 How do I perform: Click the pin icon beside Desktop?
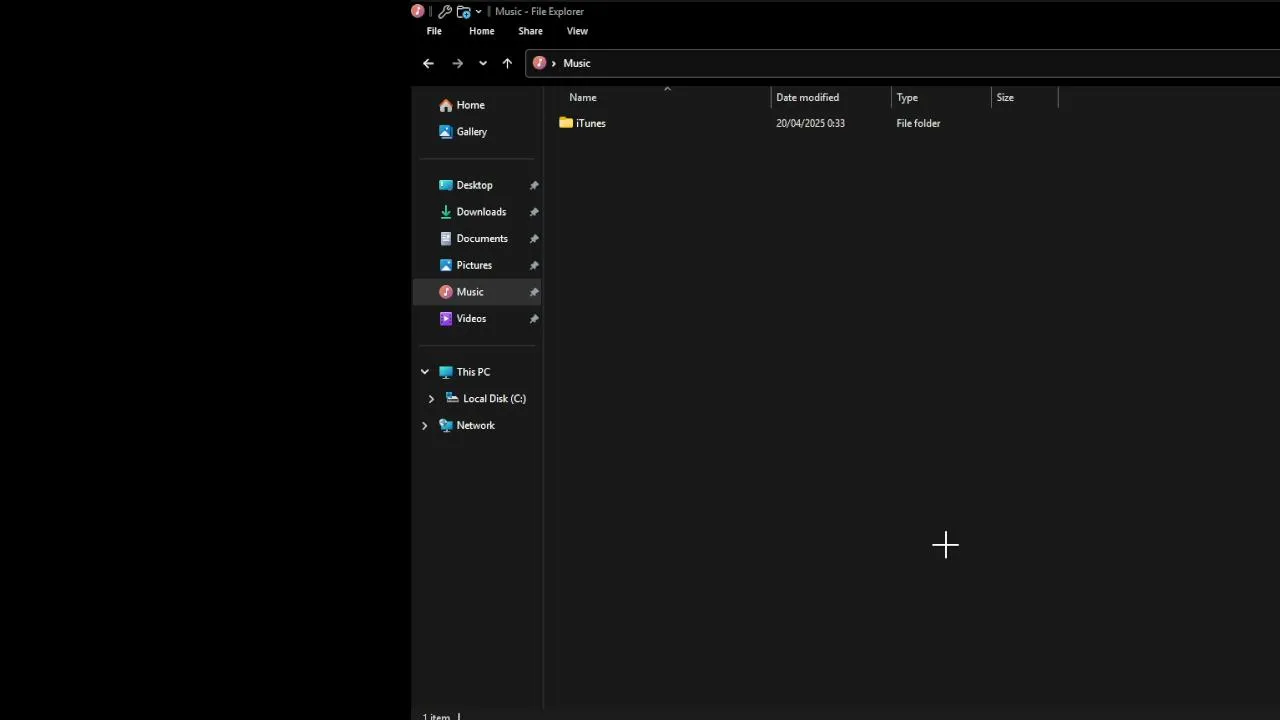(x=534, y=185)
